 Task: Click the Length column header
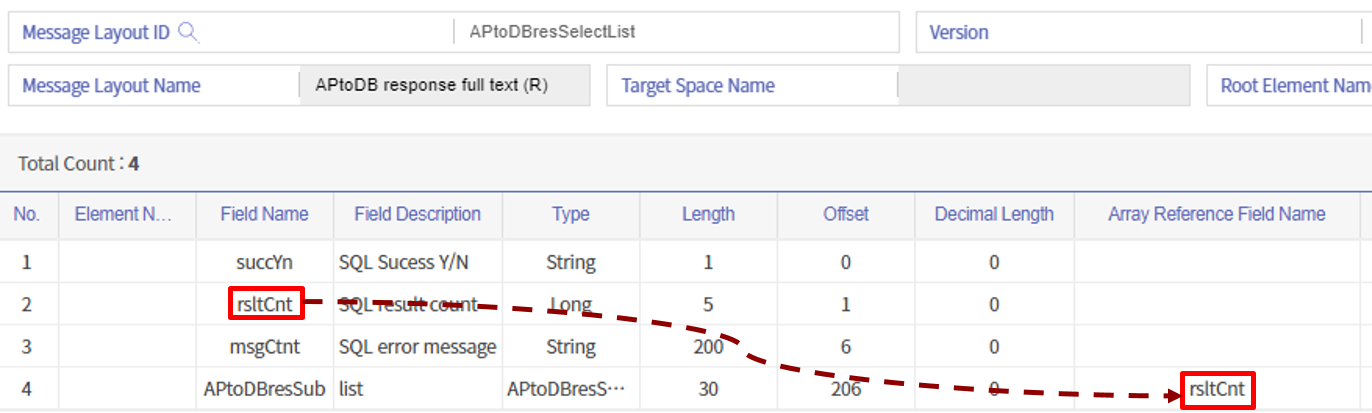pos(708,214)
